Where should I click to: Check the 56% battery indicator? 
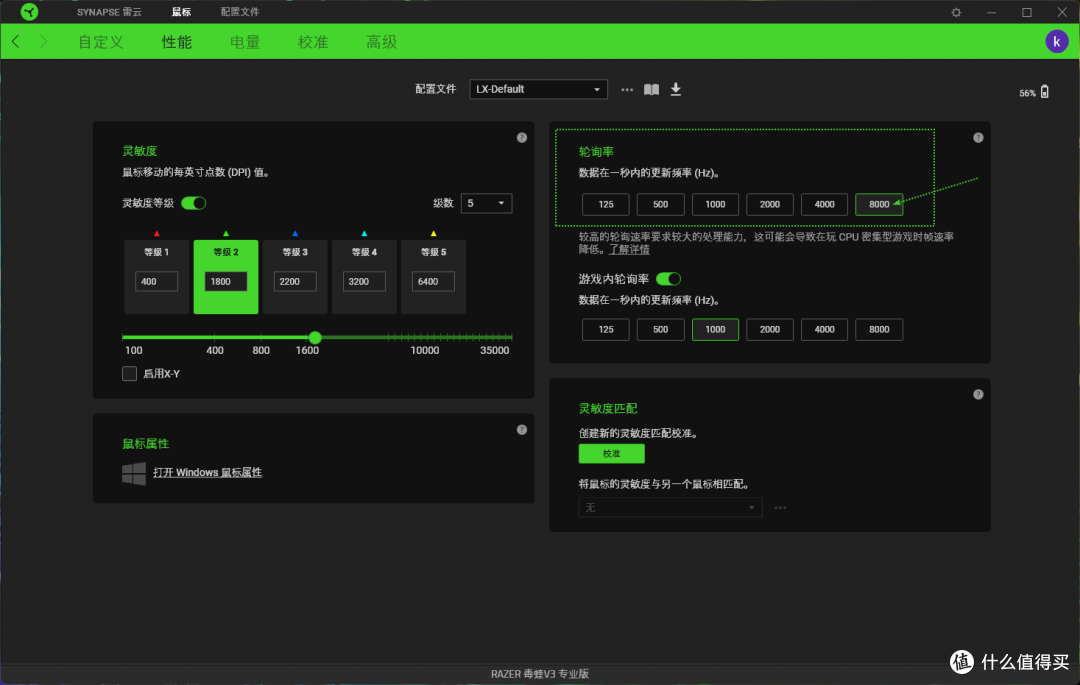pyautogui.click(x=1034, y=92)
